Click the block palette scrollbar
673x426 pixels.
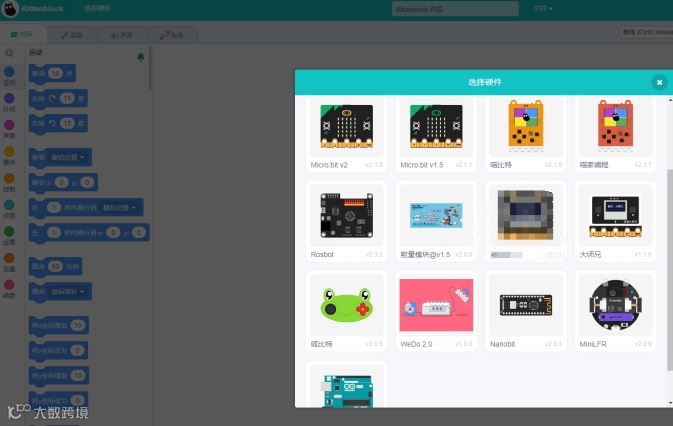(150, 69)
